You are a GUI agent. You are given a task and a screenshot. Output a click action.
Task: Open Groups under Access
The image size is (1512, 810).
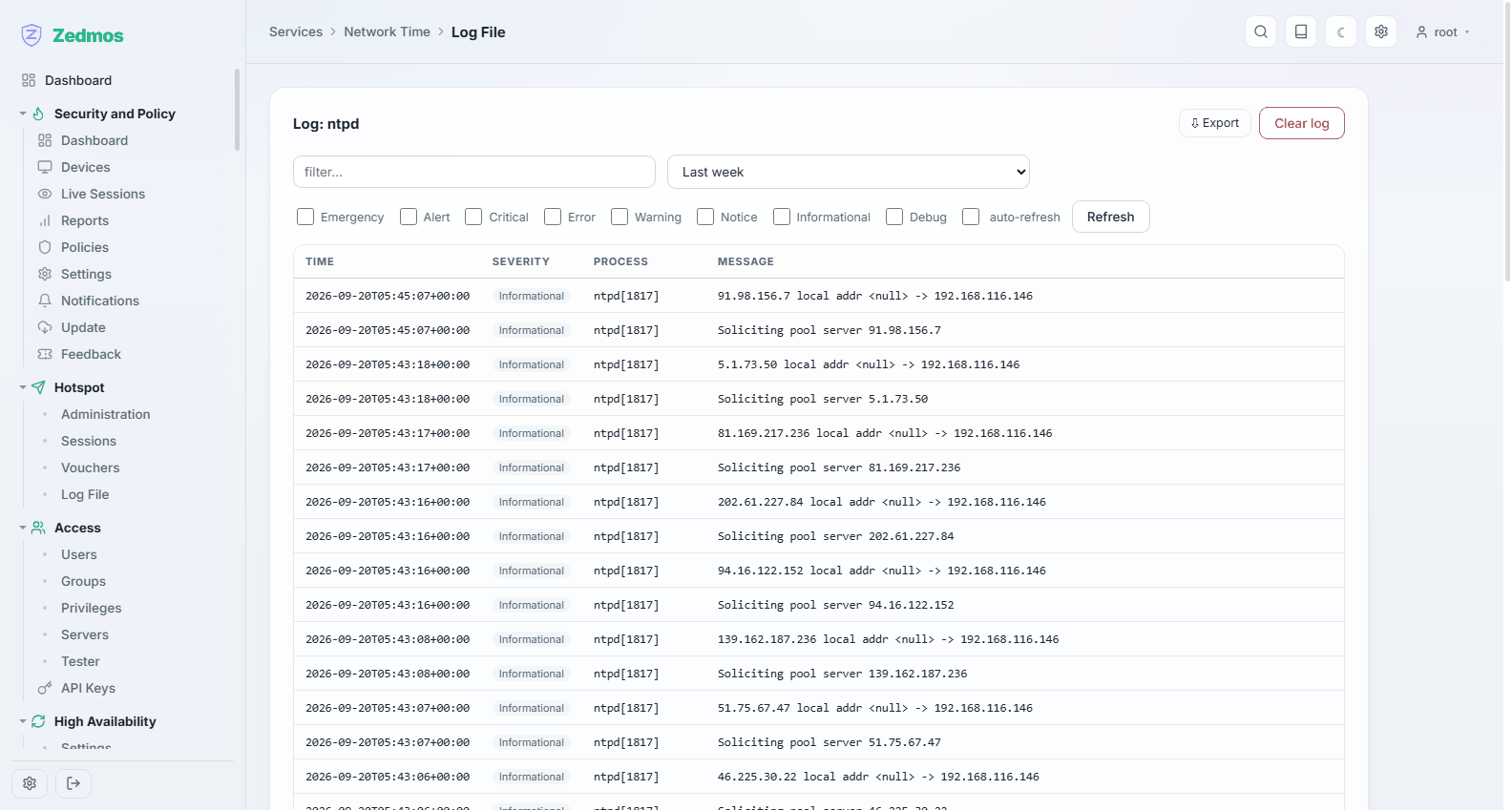pyautogui.click(x=84, y=581)
